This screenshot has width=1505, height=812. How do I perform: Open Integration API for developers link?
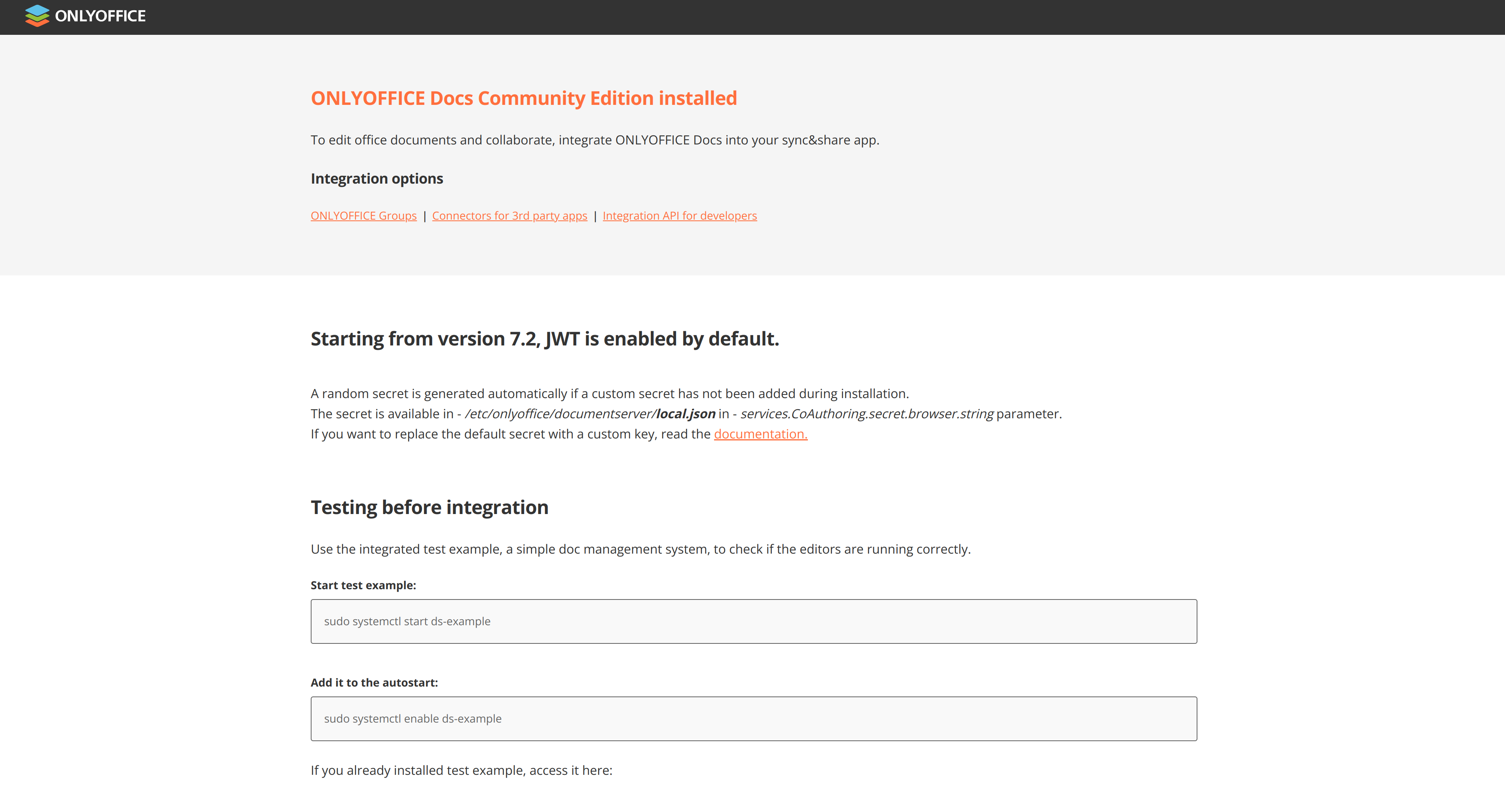680,216
